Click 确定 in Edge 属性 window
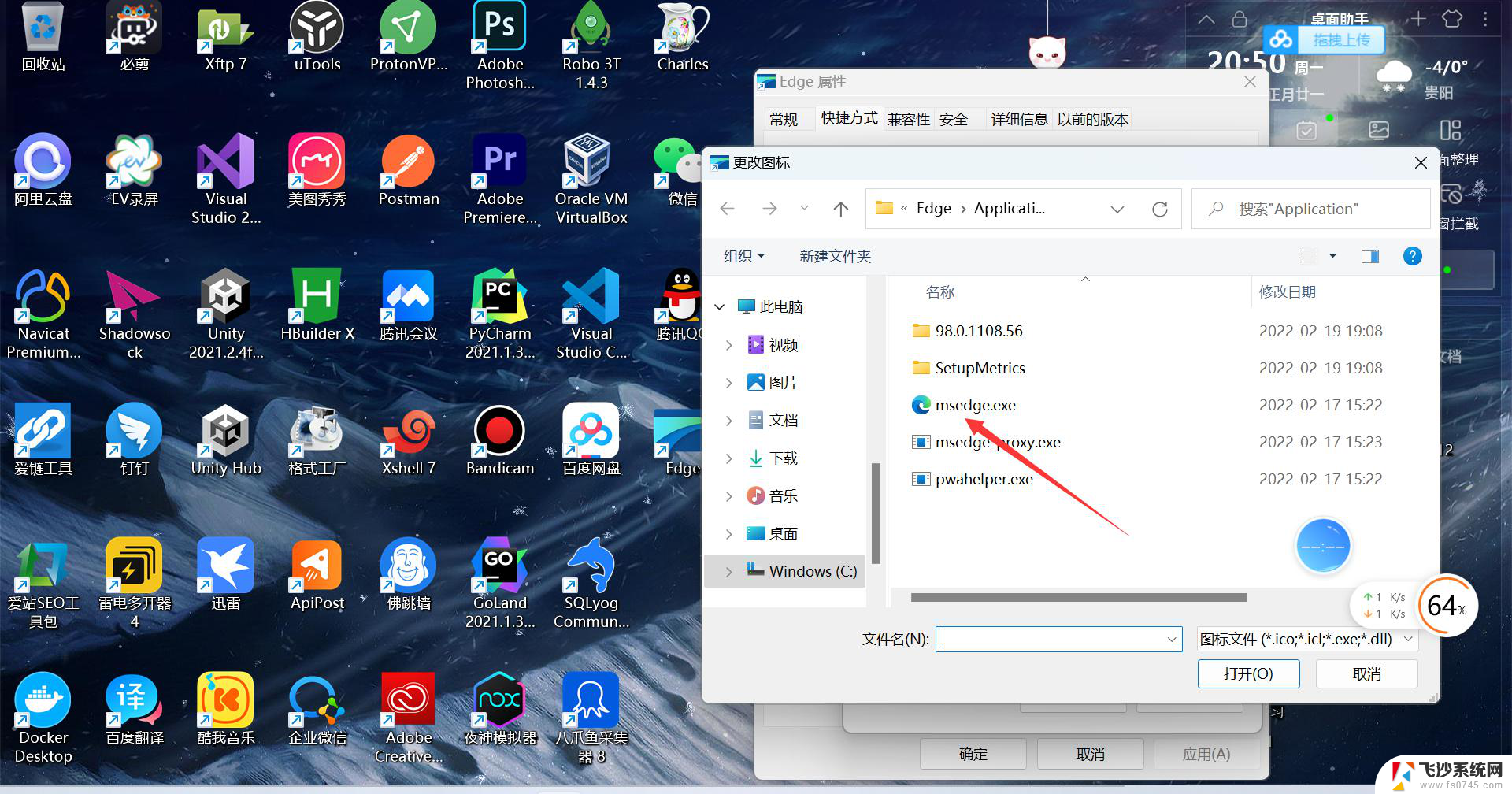 tap(973, 754)
